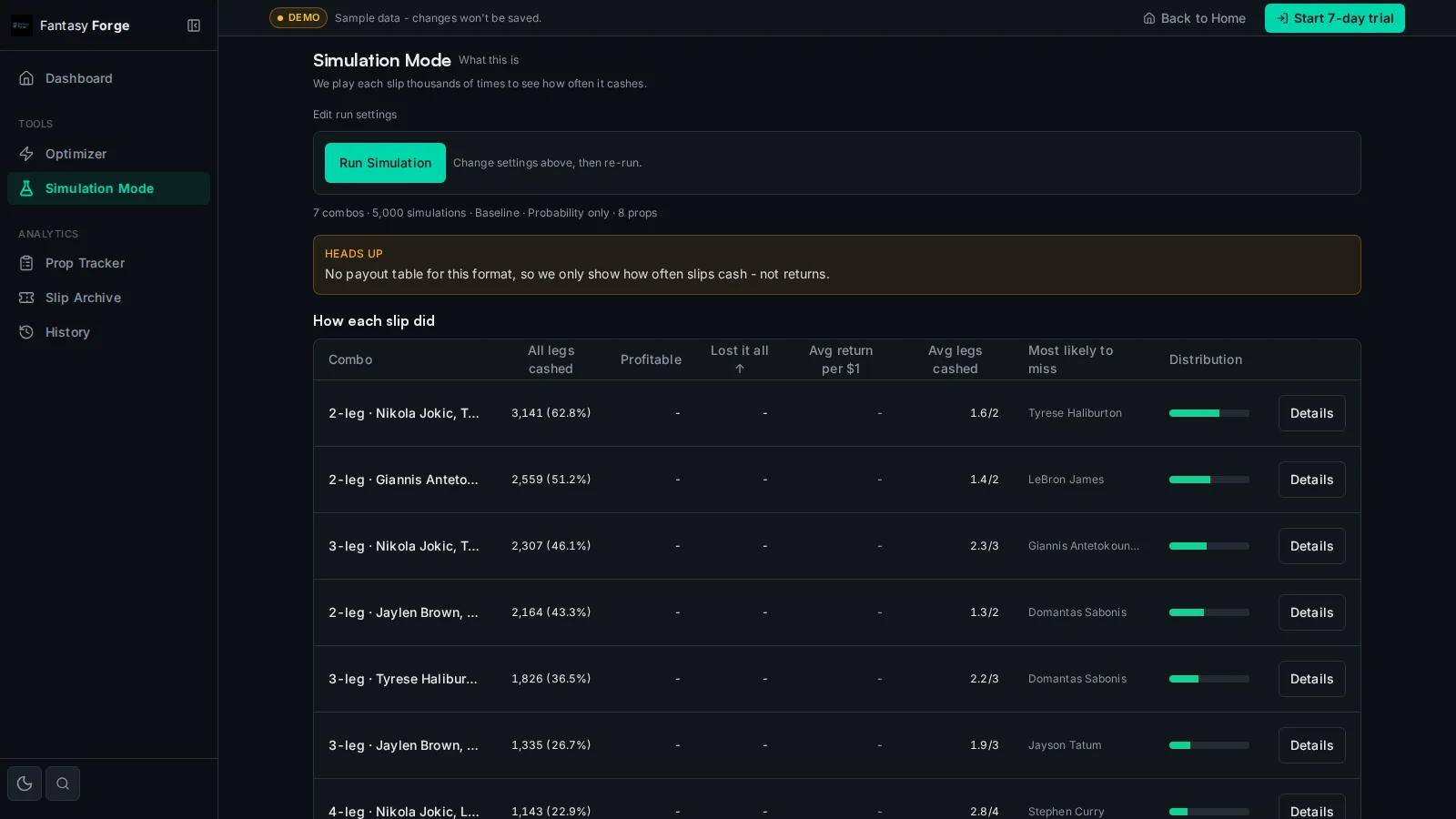1456x819 pixels.
Task: Open the 'What this is' explainer
Action: pos(489,60)
